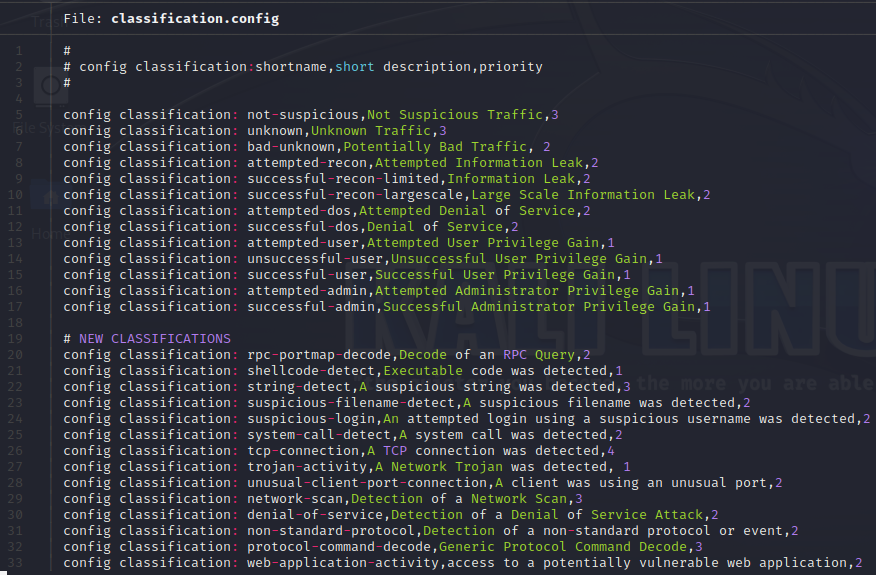
Task: Select the 'attempted-user' shortname
Action: [x=303, y=243]
